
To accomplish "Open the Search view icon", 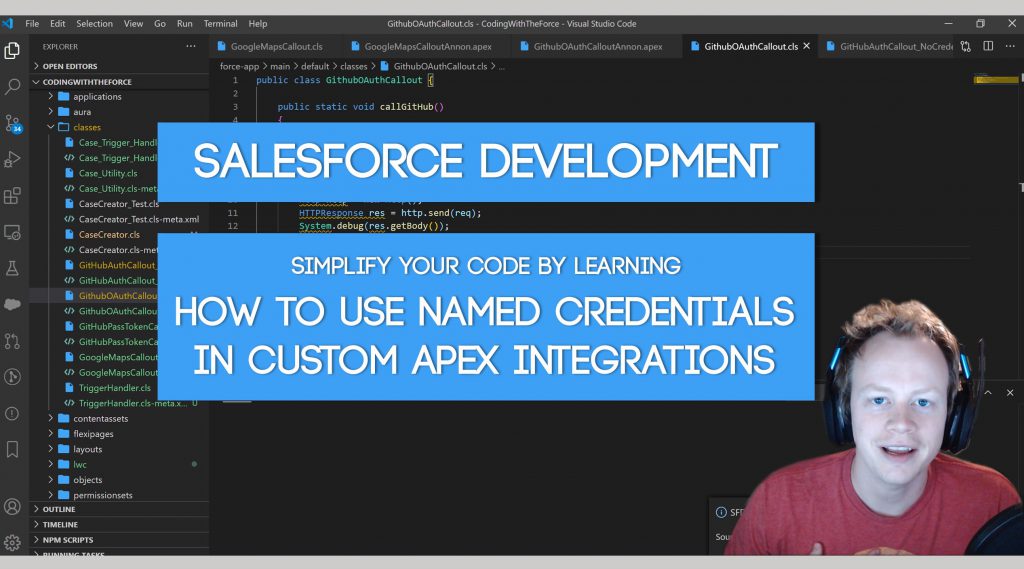I will click(x=12, y=86).
